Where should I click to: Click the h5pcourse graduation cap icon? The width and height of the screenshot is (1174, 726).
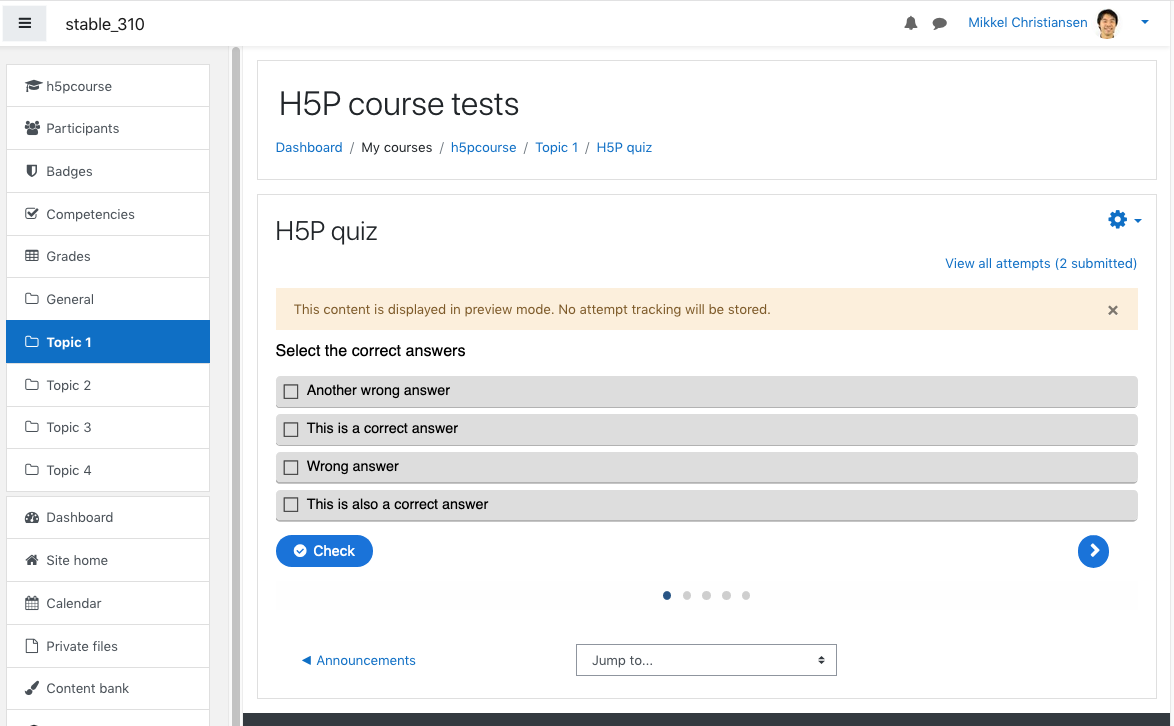tap(32, 86)
